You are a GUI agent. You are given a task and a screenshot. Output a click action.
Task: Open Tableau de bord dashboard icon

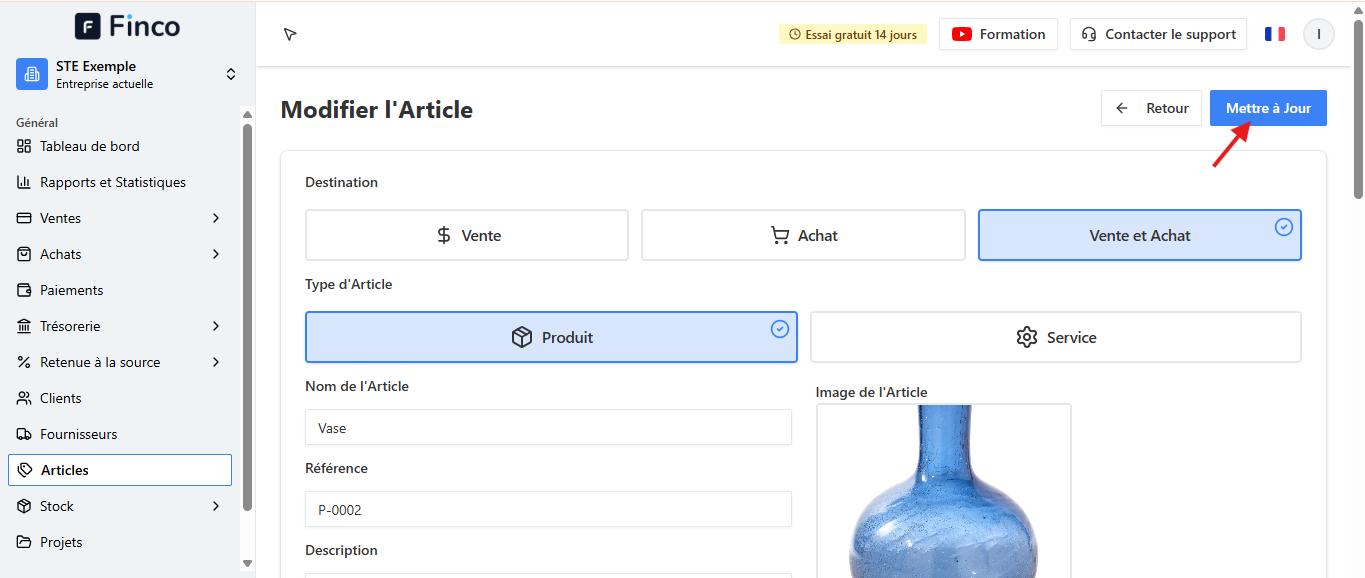pyautogui.click(x=24, y=146)
